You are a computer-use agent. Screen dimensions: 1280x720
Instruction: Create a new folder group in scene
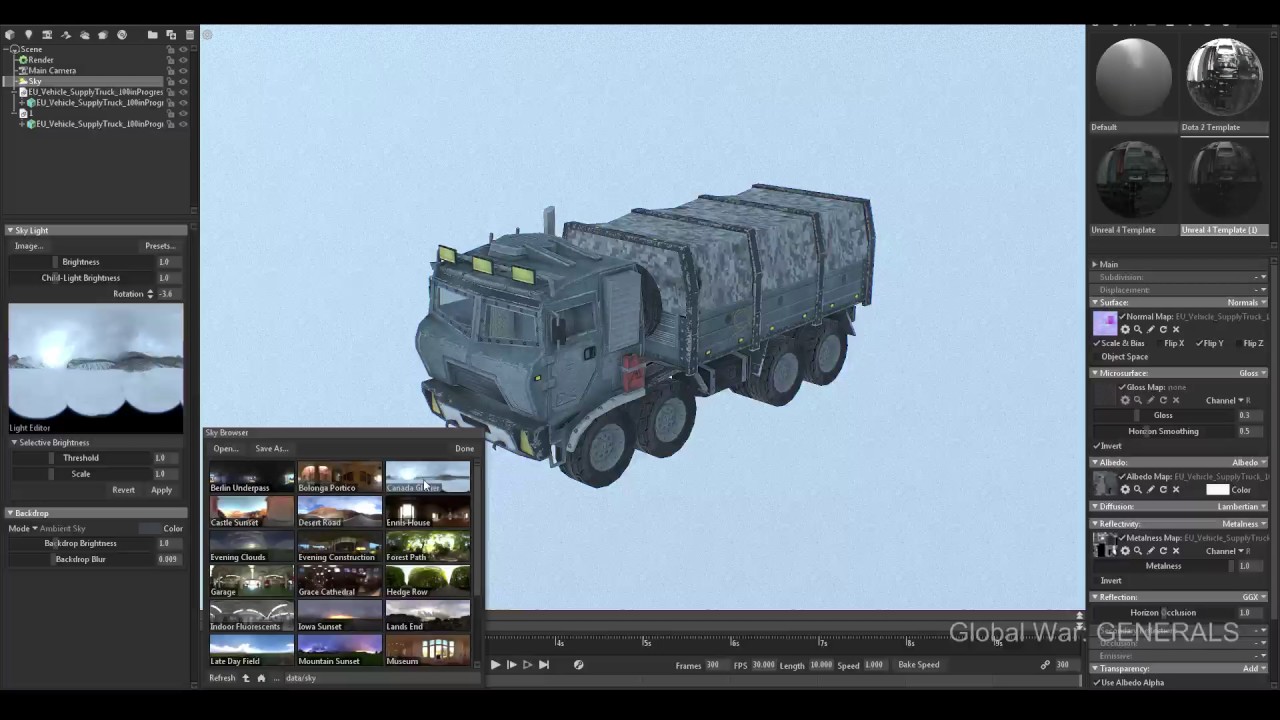pos(152,35)
